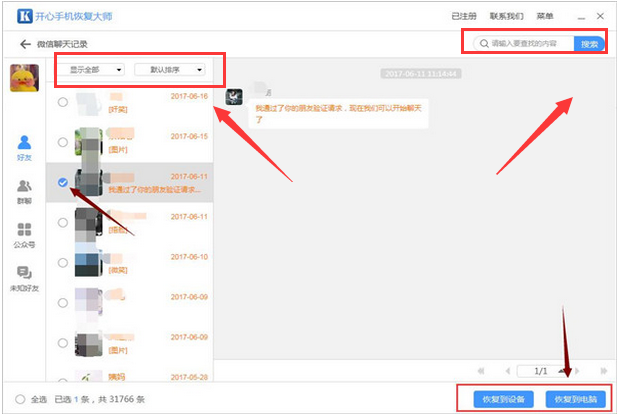Click 恢复到电脑 restore to computer

coord(575,399)
